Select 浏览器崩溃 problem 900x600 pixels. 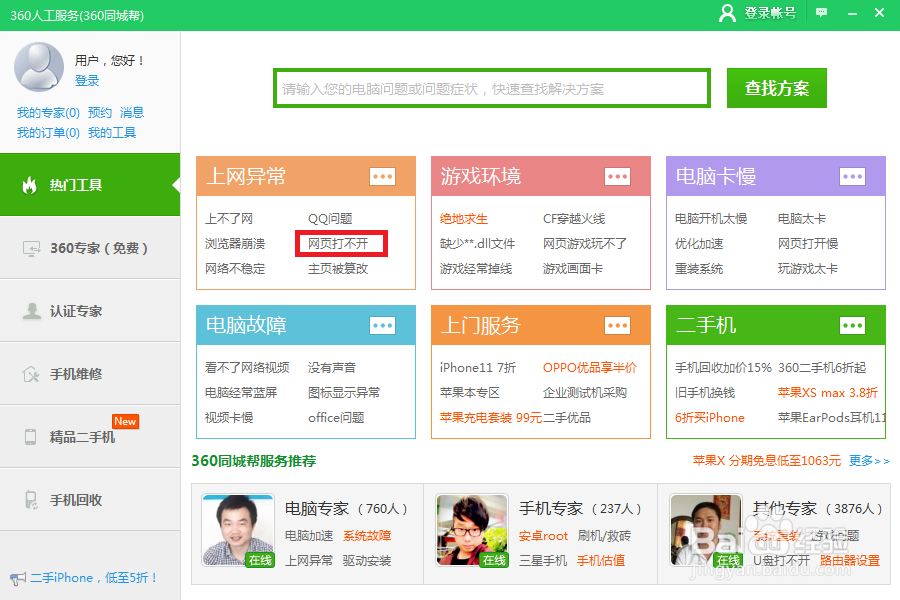pyautogui.click(x=235, y=243)
